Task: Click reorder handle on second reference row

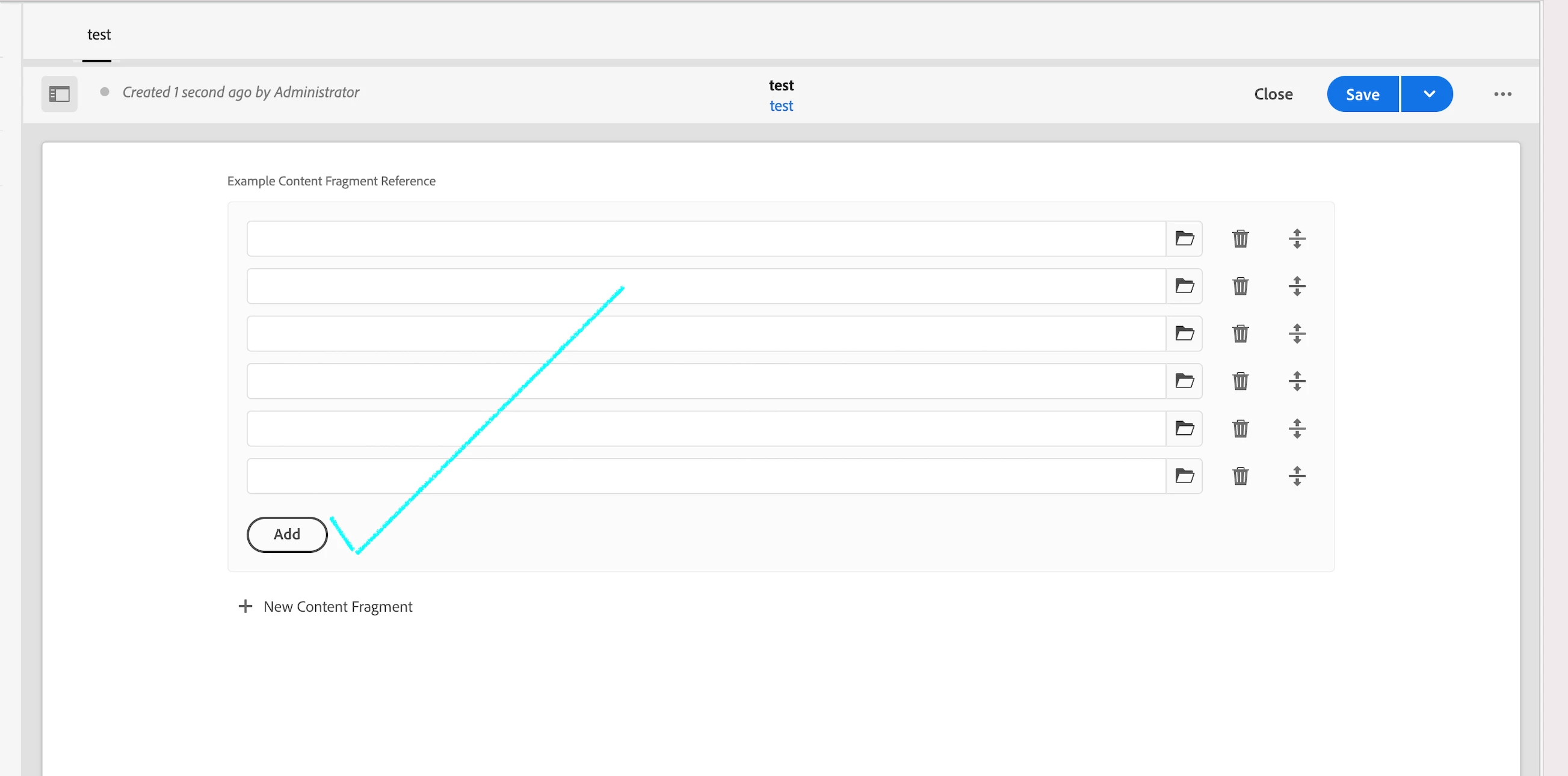Action: coord(1297,286)
